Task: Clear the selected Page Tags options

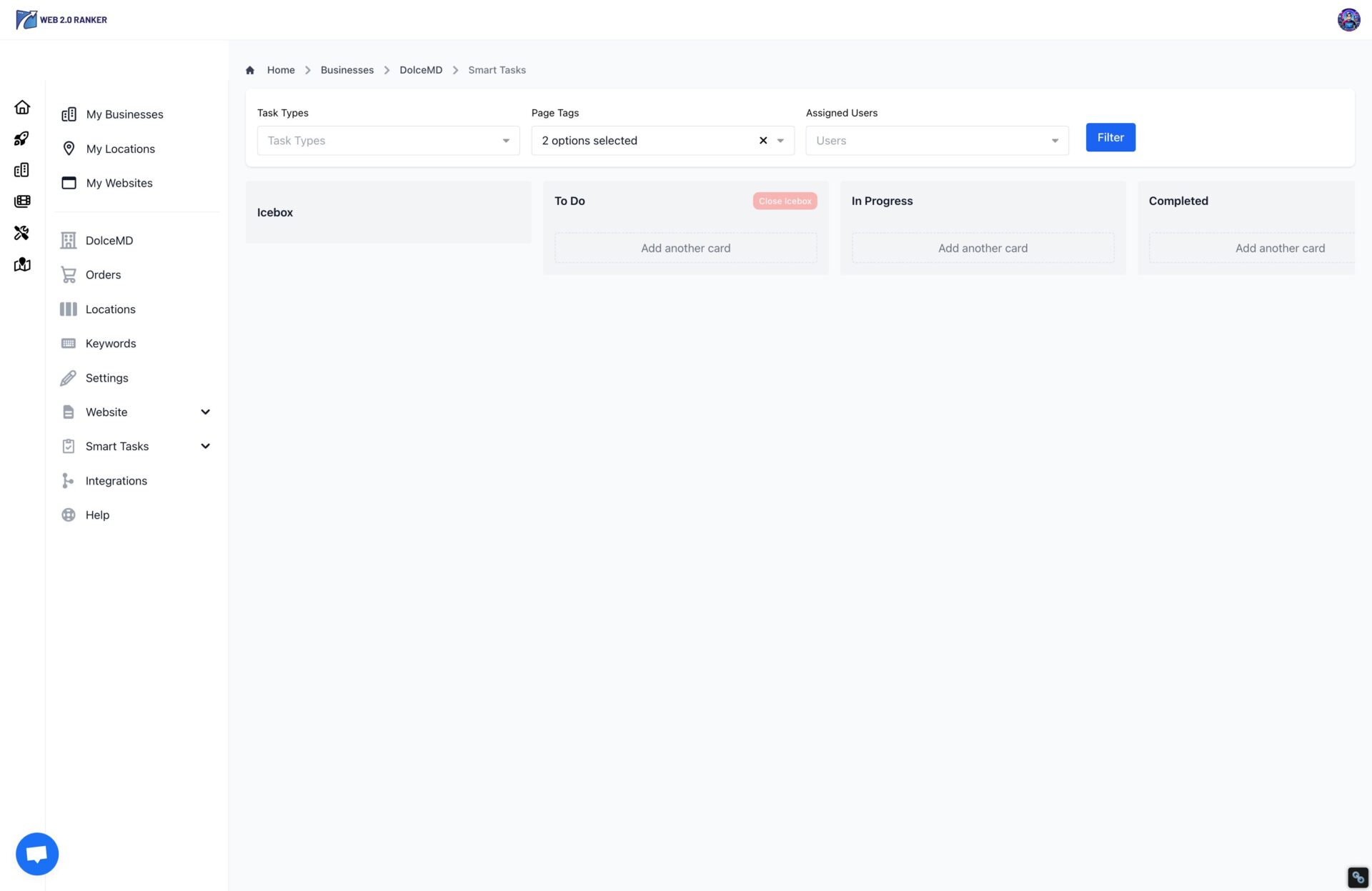Action: pyautogui.click(x=762, y=140)
